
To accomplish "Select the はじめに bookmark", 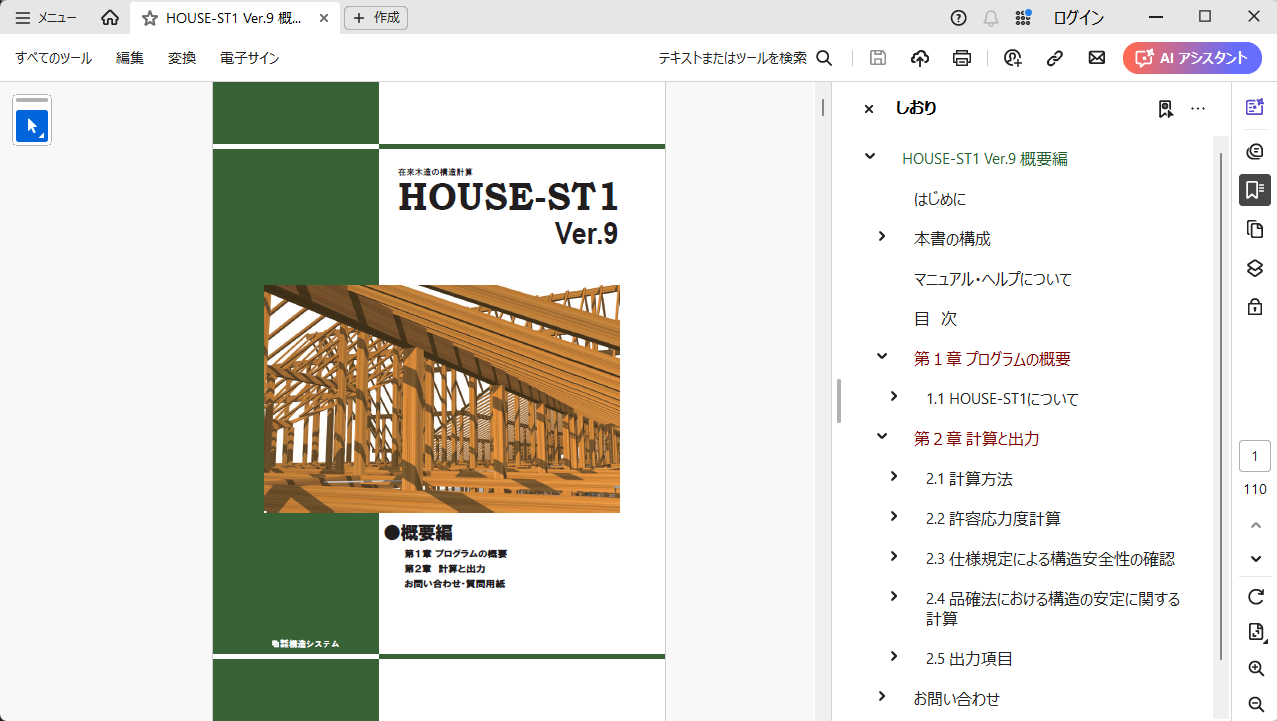I will [940, 199].
